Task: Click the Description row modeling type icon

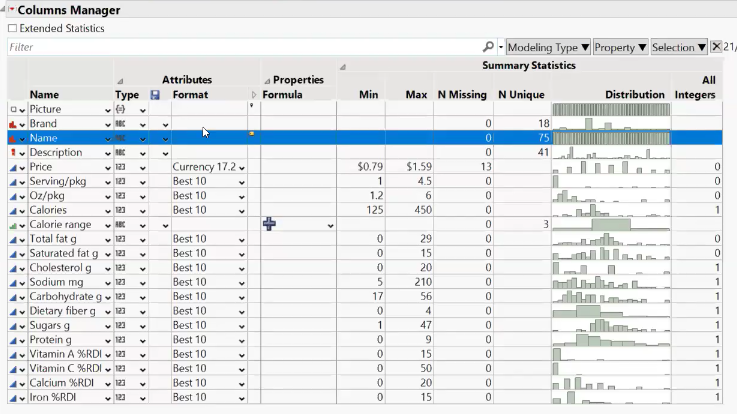Action: click(13, 153)
